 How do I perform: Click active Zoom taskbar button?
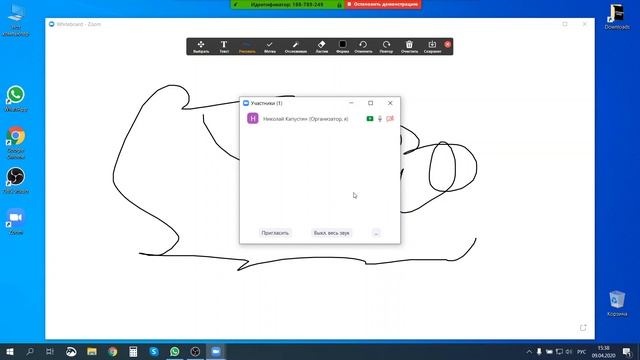pyautogui.click(x=216, y=351)
